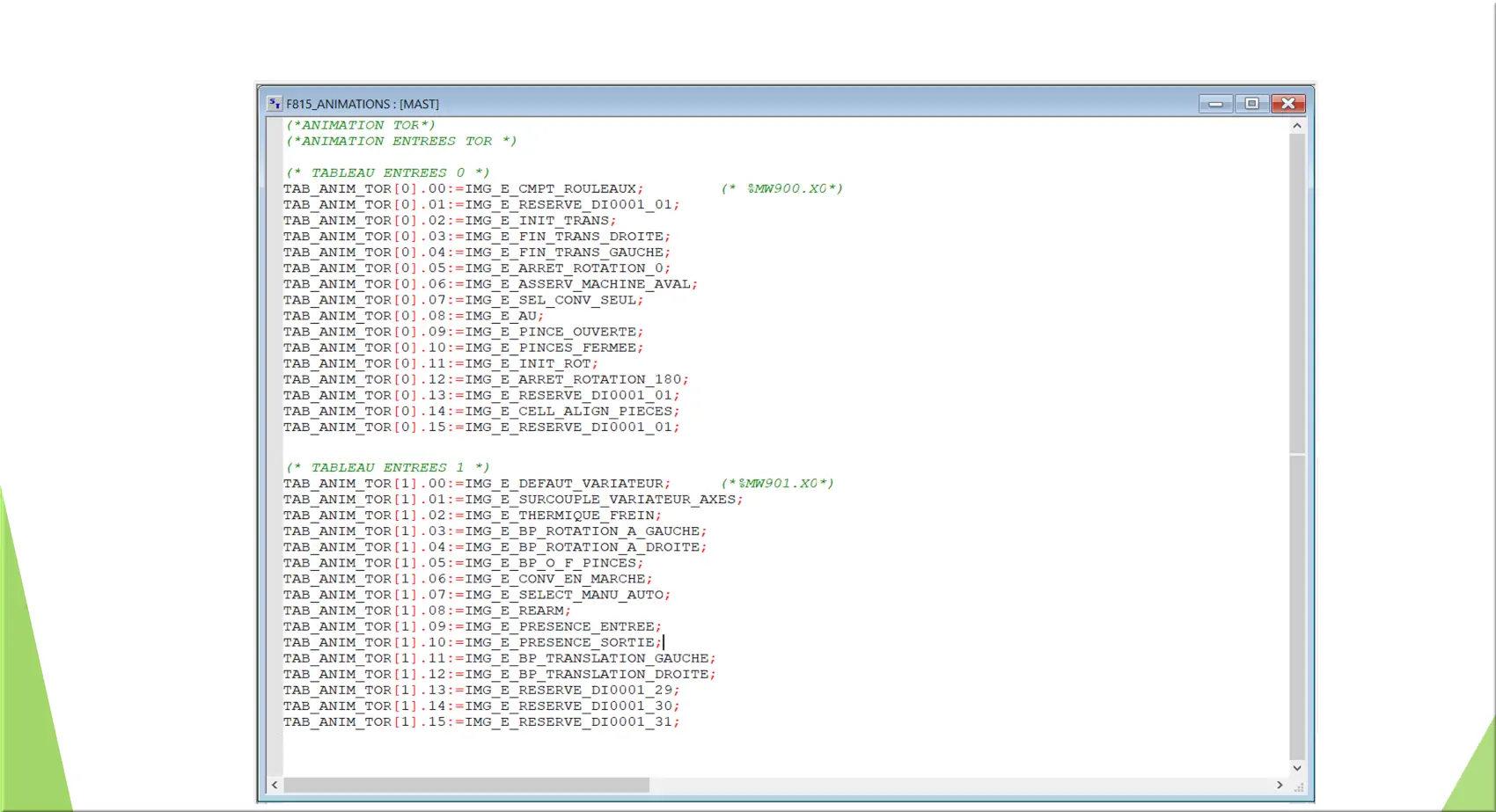1496x812 pixels.
Task: Click line with IMG_E_INIT_ROT
Action: click(x=441, y=363)
